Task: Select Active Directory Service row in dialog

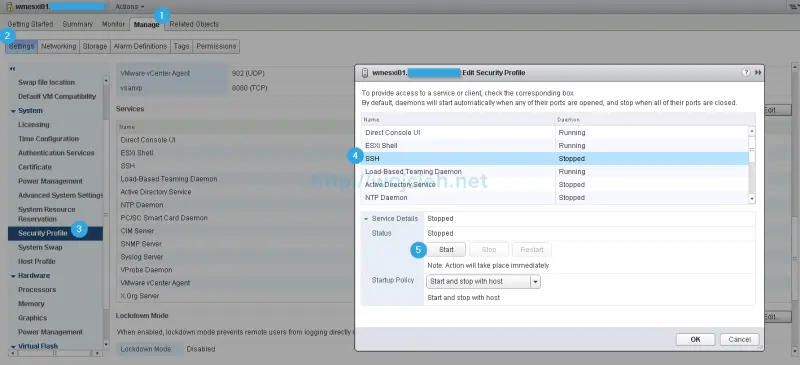Action: tap(555, 184)
